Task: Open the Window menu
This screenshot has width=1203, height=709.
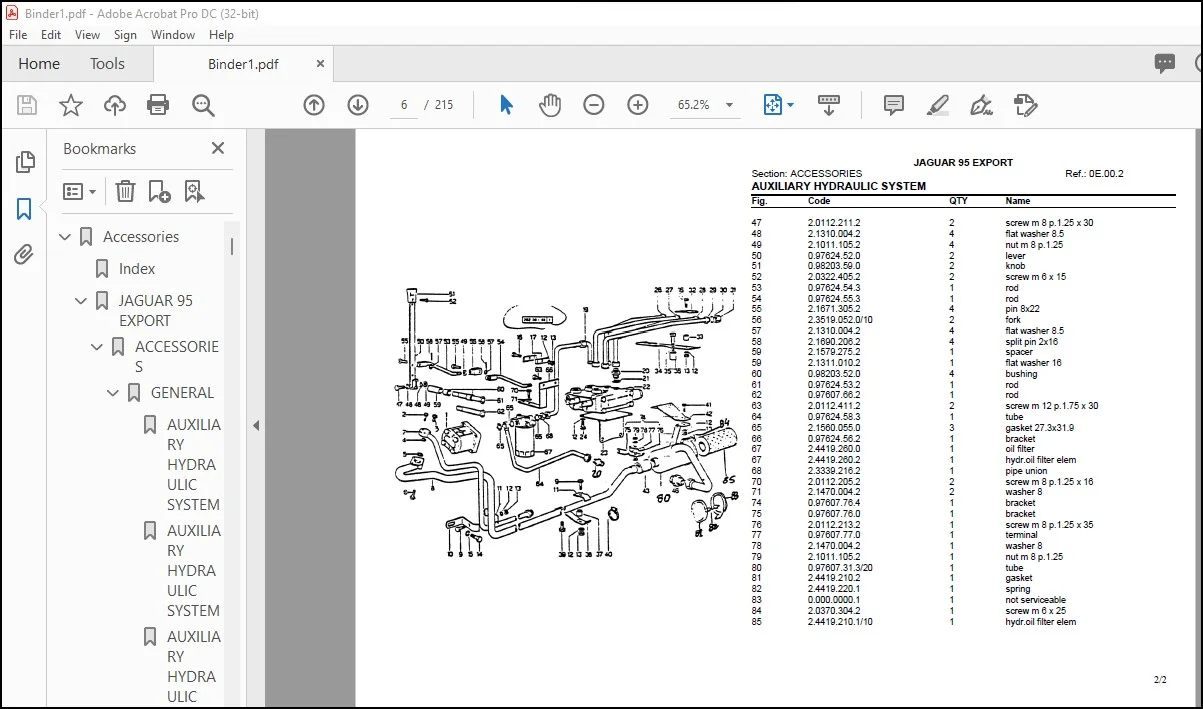Action: click(173, 34)
